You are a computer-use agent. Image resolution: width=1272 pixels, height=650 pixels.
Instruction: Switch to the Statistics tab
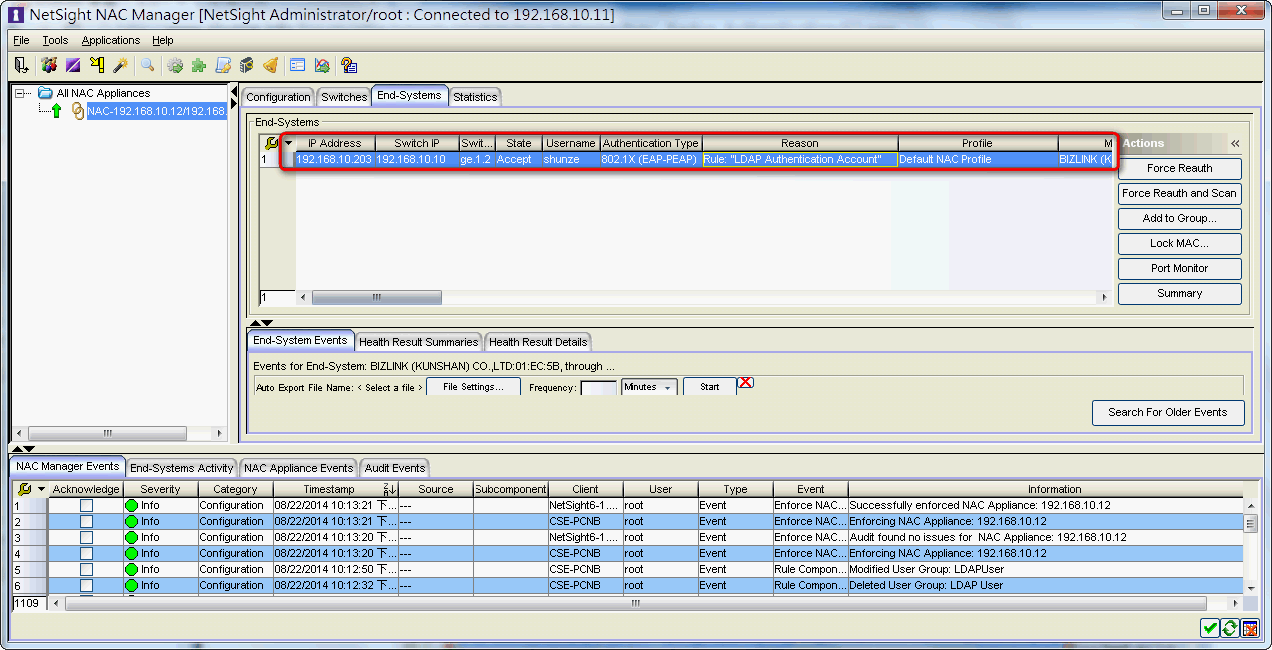[474, 97]
